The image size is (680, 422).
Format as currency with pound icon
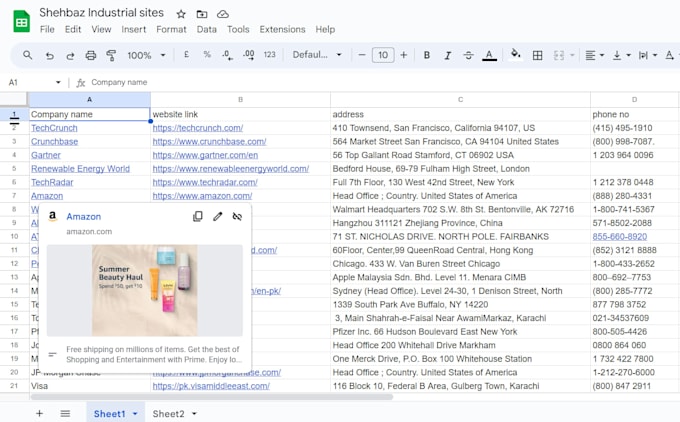(x=186, y=55)
